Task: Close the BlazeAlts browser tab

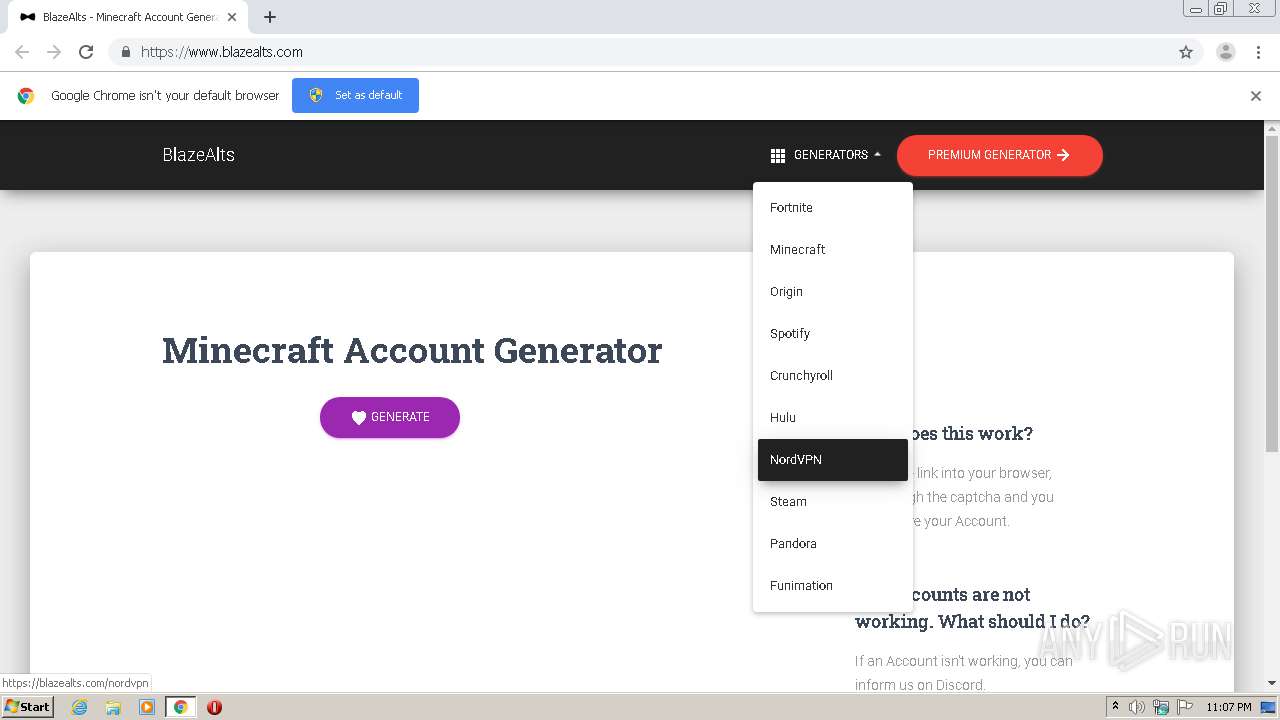Action: click(231, 17)
